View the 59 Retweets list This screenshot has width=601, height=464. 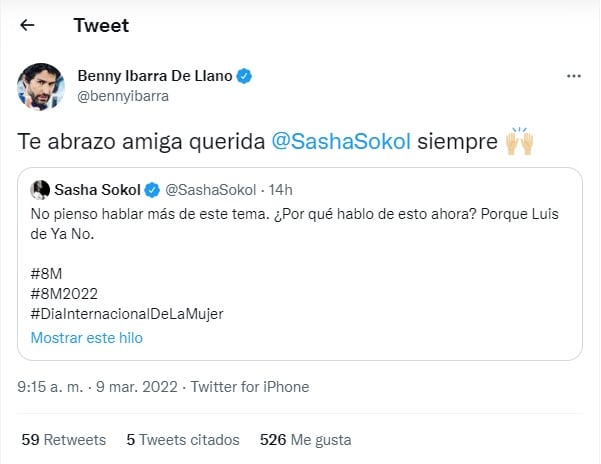click(64, 439)
